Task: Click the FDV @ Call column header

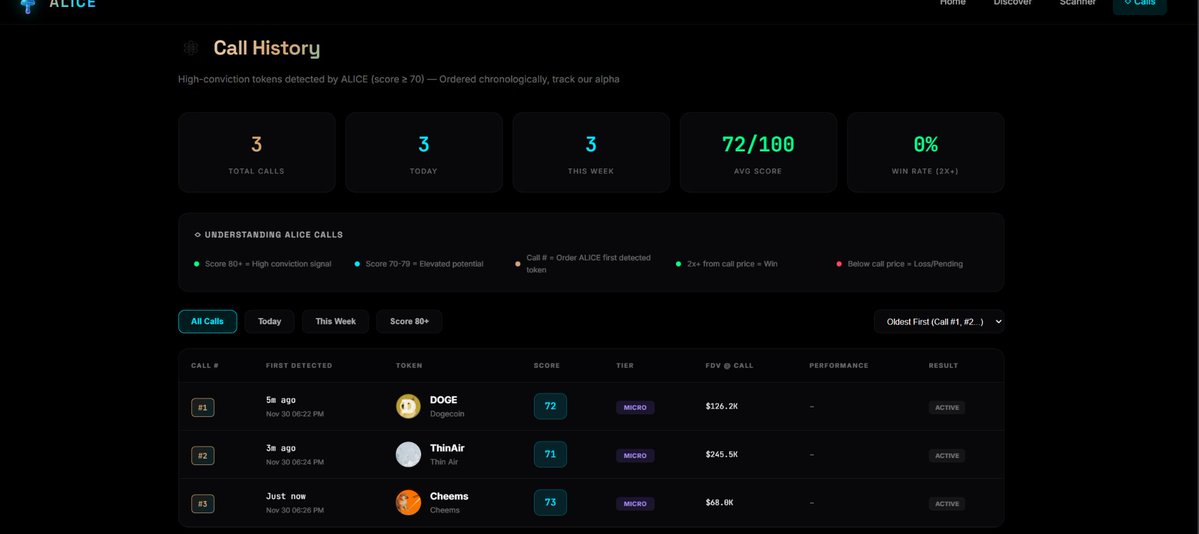Action: pos(729,366)
